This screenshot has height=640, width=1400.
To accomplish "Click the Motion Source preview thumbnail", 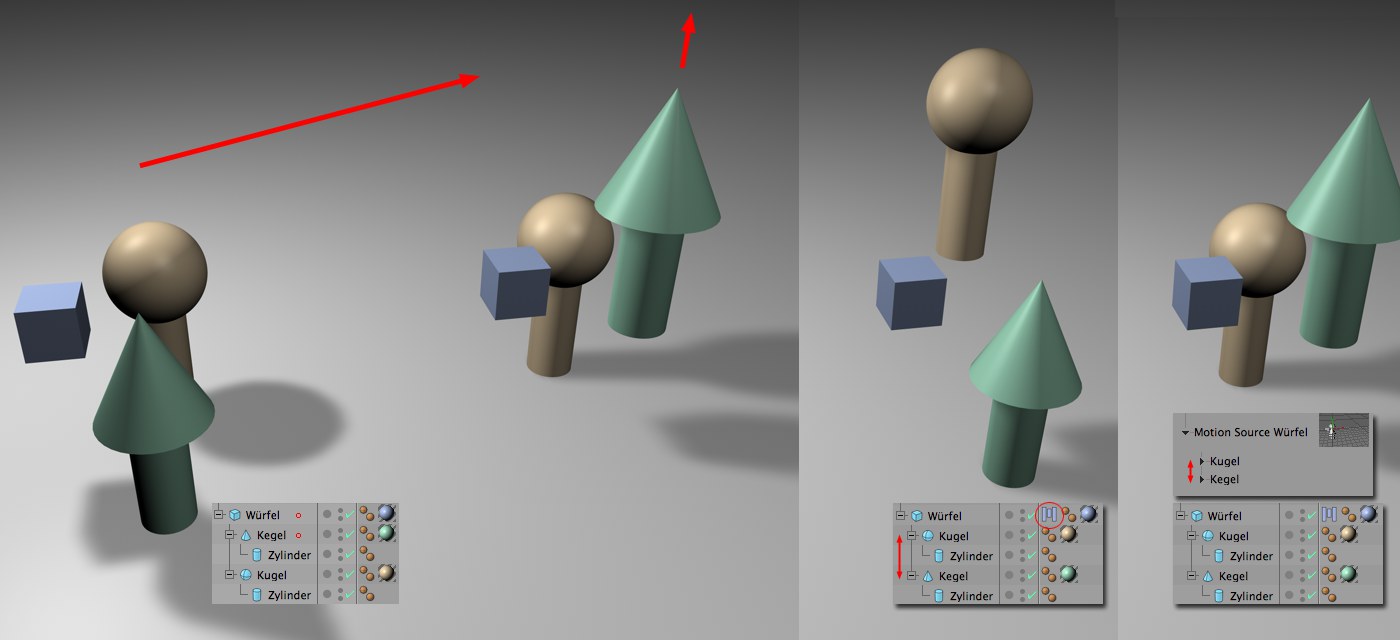I will point(1344,430).
